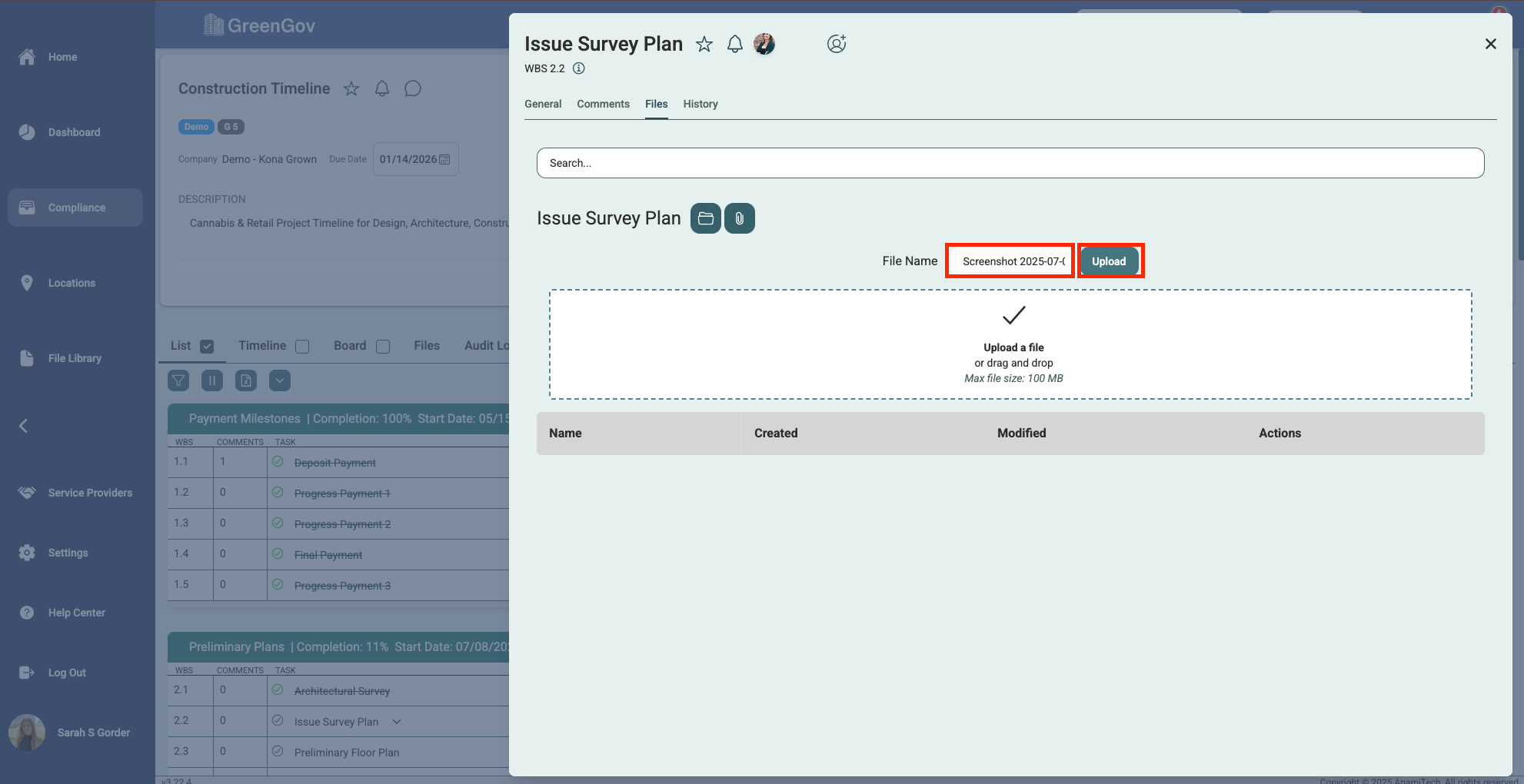Select Compliance in sidebar
This screenshot has height=784, width=1524.
[x=75, y=208]
